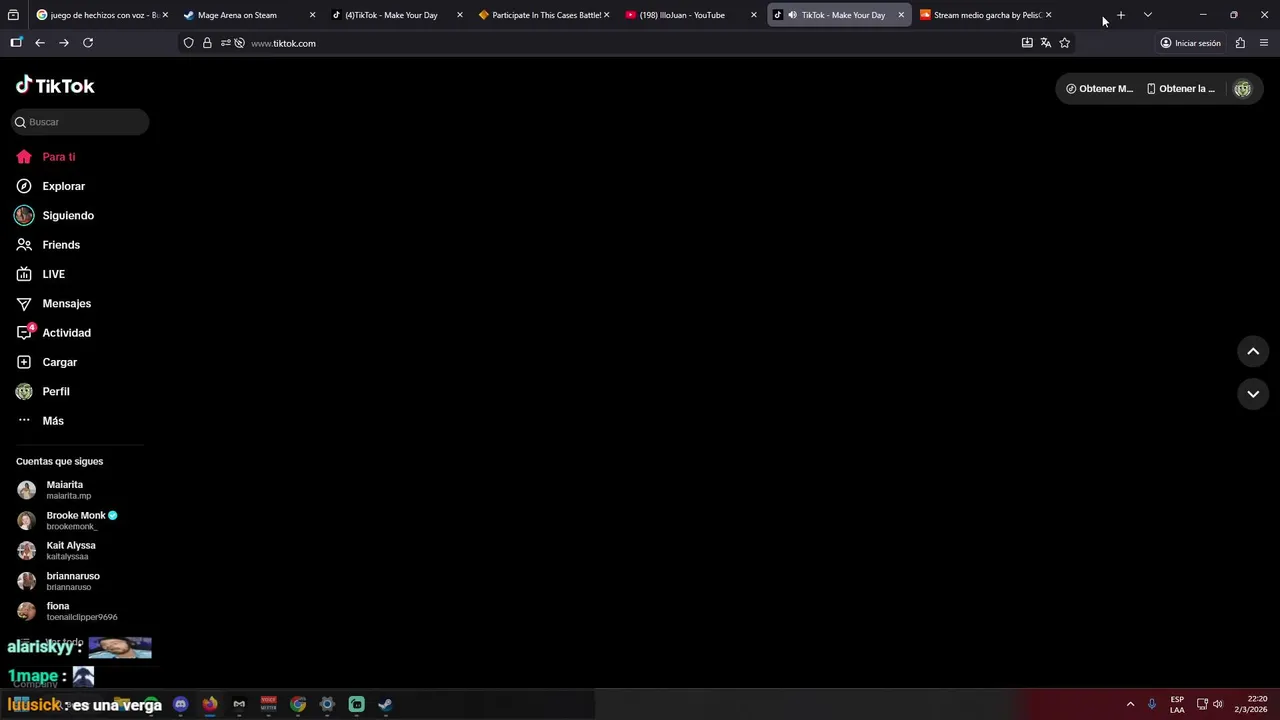Go to the previous video with up chevron

(x=1253, y=351)
